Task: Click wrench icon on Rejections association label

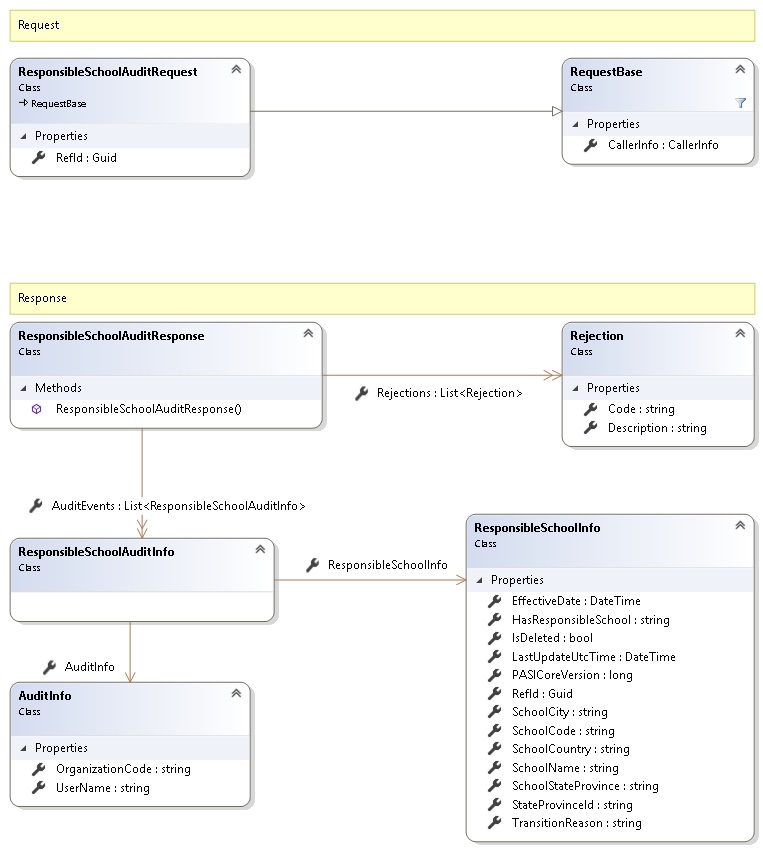Action: [361, 394]
